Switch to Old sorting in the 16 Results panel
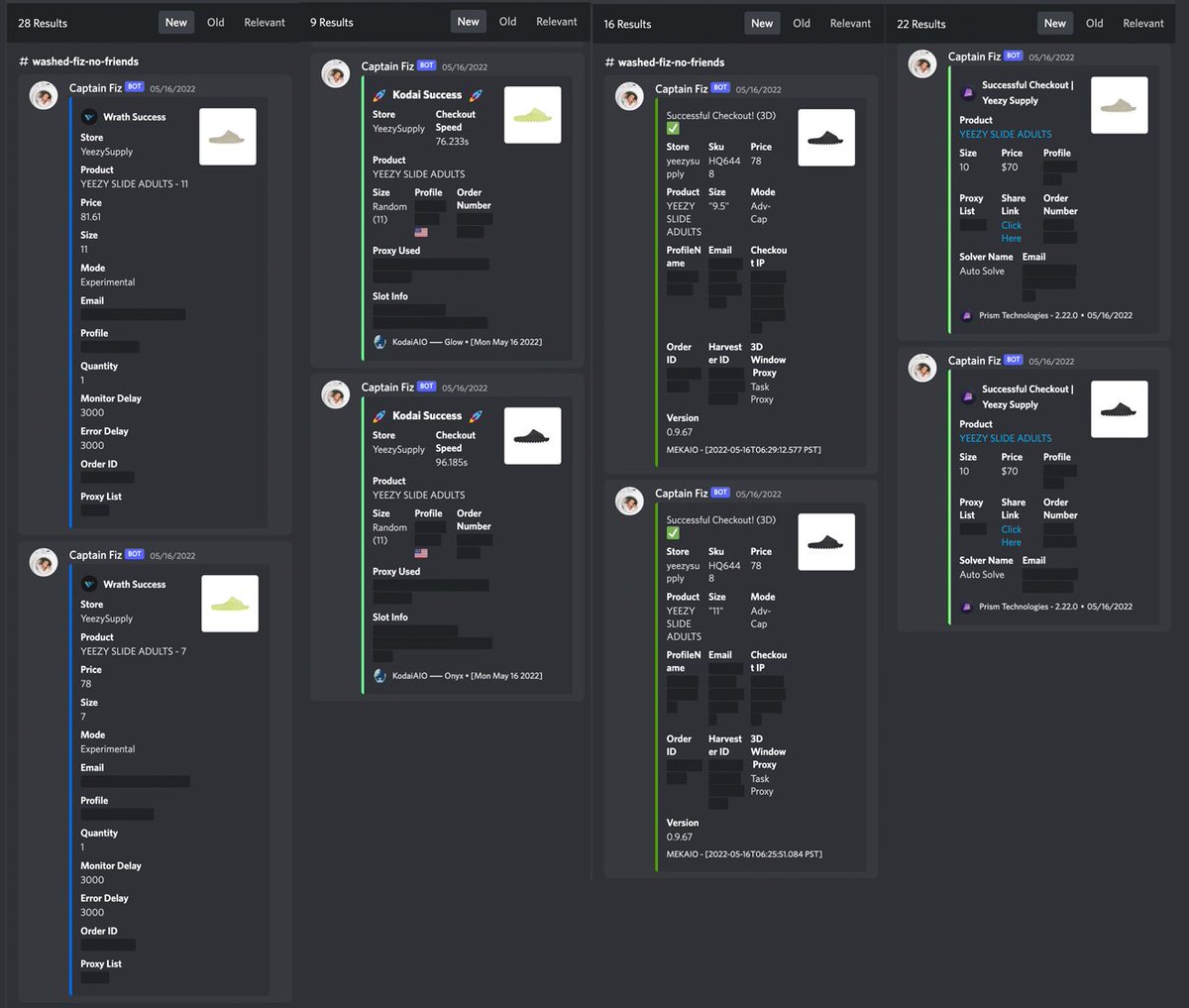 pos(802,24)
